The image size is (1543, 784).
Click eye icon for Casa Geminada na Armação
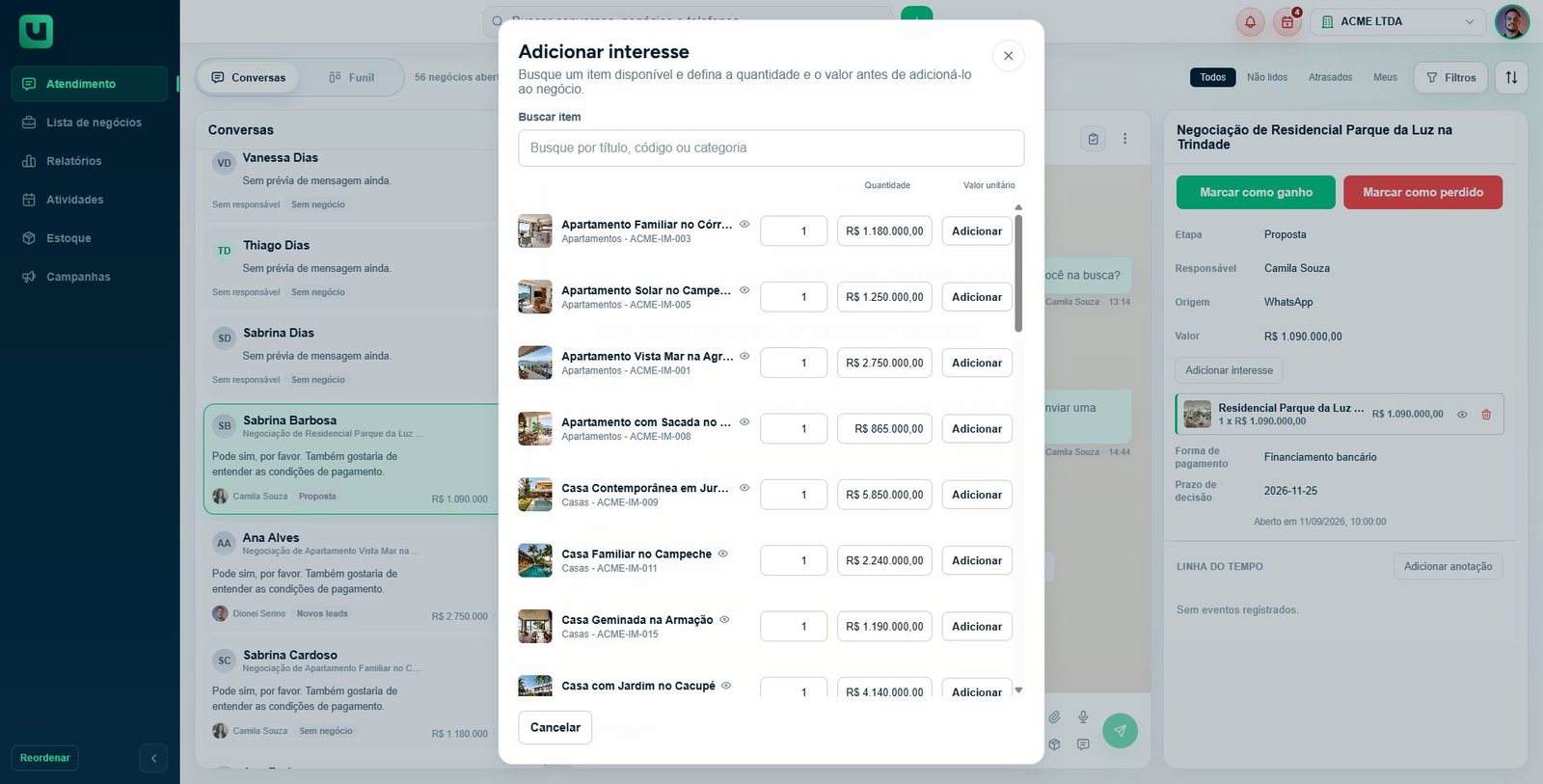pyautogui.click(x=724, y=619)
